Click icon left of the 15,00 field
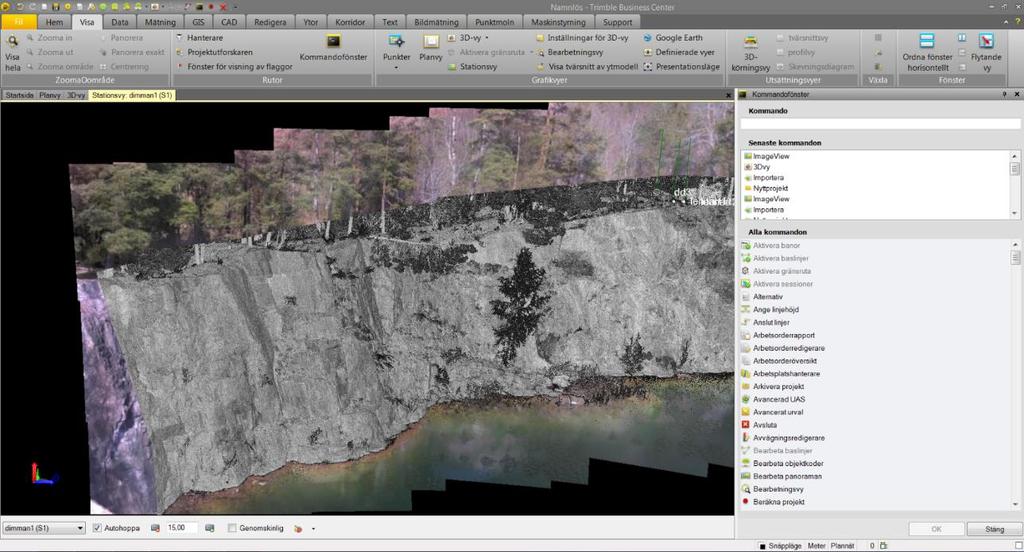The image size is (1024, 552). [x=155, y=528]
